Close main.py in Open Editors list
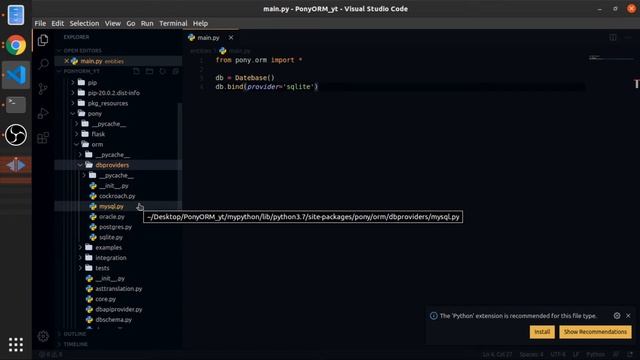Viewport: 640px width, 360px height. point(67,61)
